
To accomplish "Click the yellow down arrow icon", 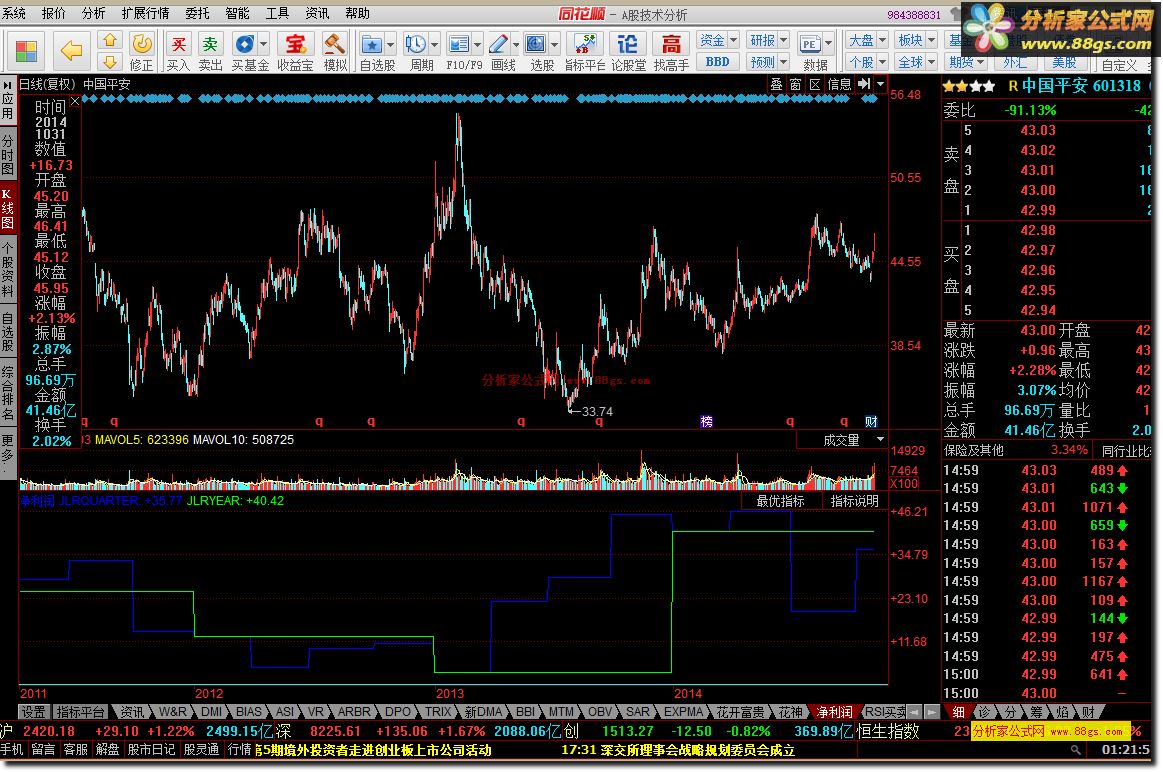I will [x=110, y=62].
